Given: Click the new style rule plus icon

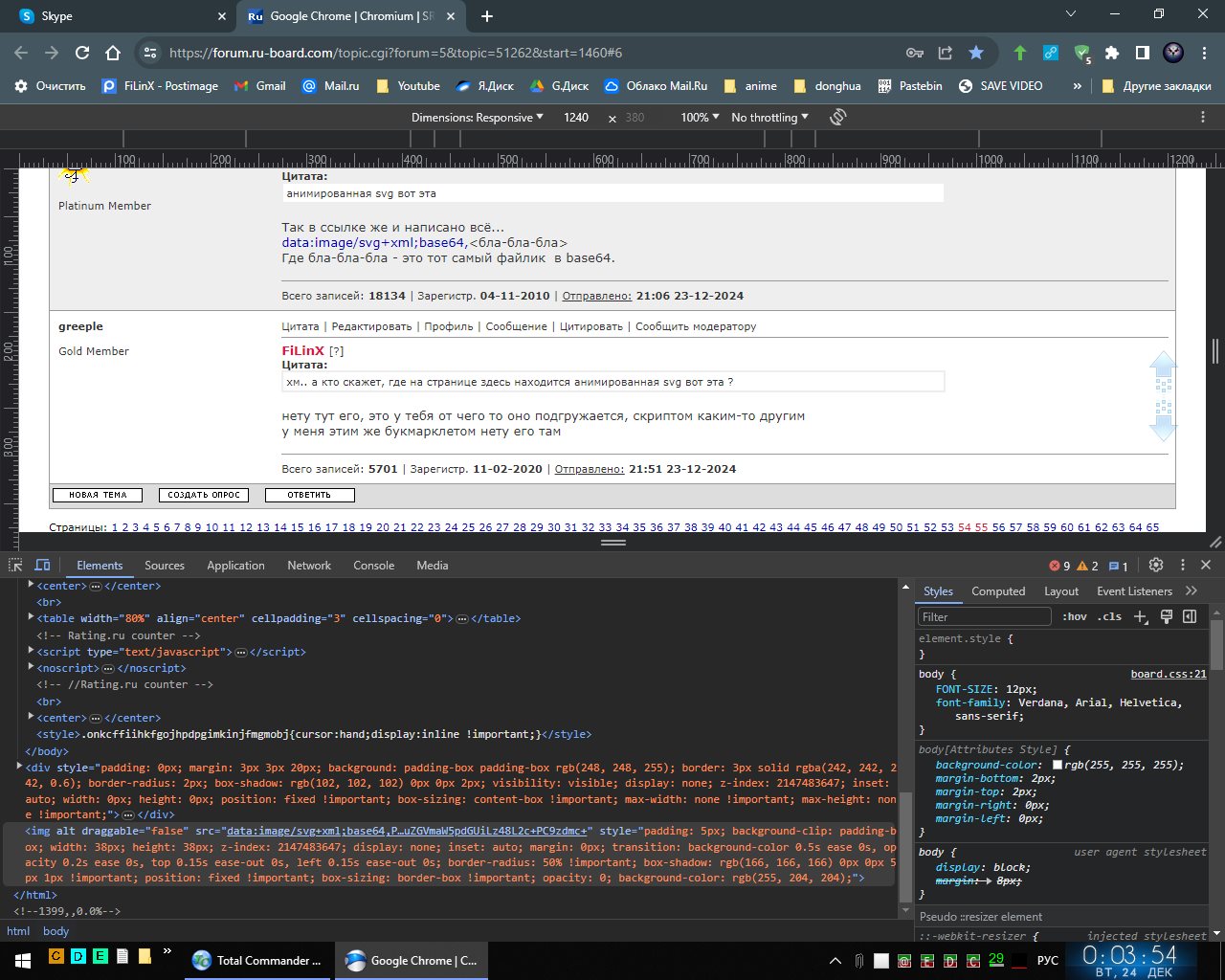Looking at the screenshot, I should (x=1141, y=617).
